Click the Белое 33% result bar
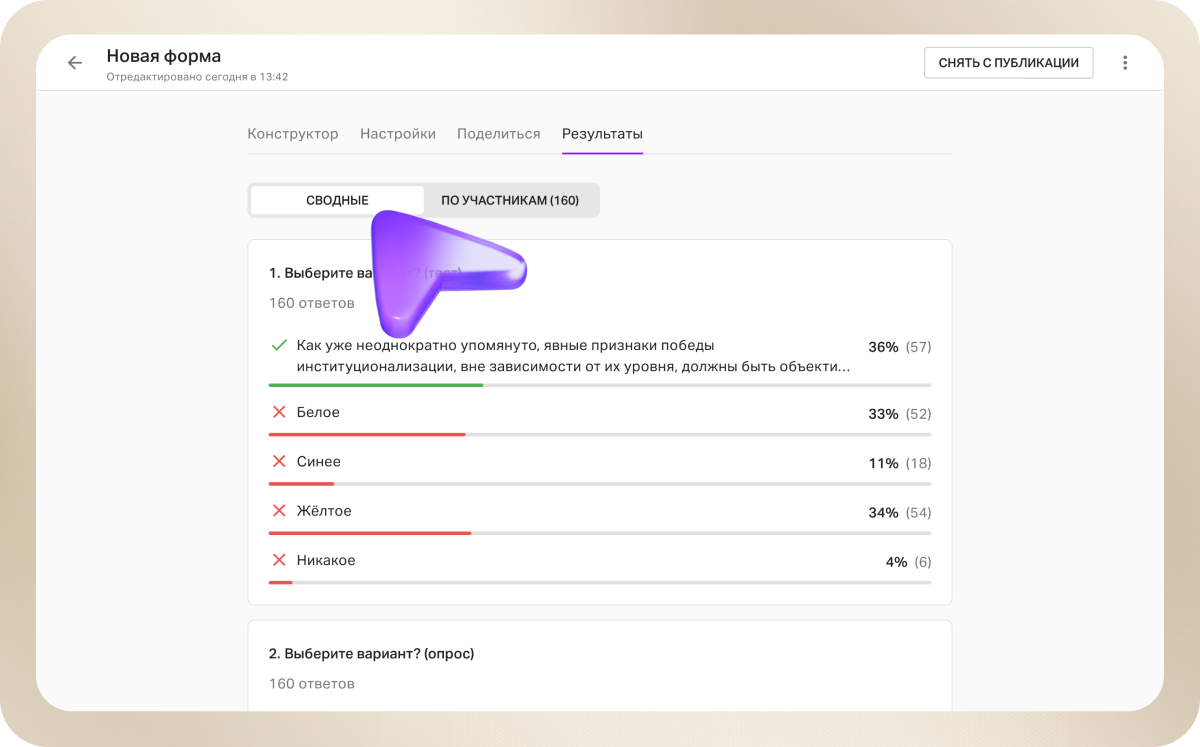Viewport: 1200px width, 747px height. tap(367, 434)
